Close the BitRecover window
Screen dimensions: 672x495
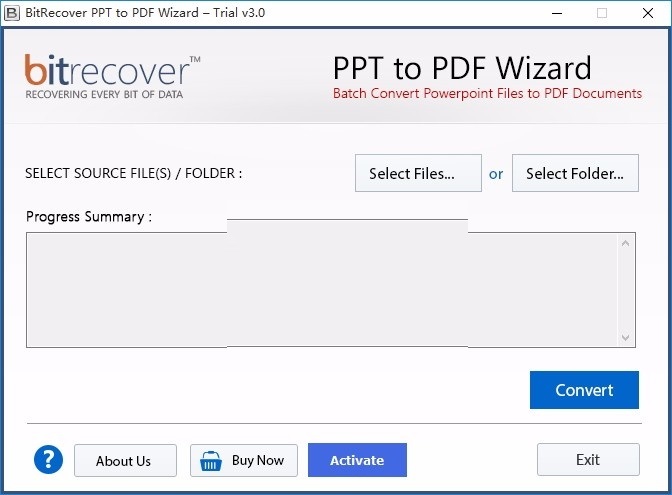point(648,13)
